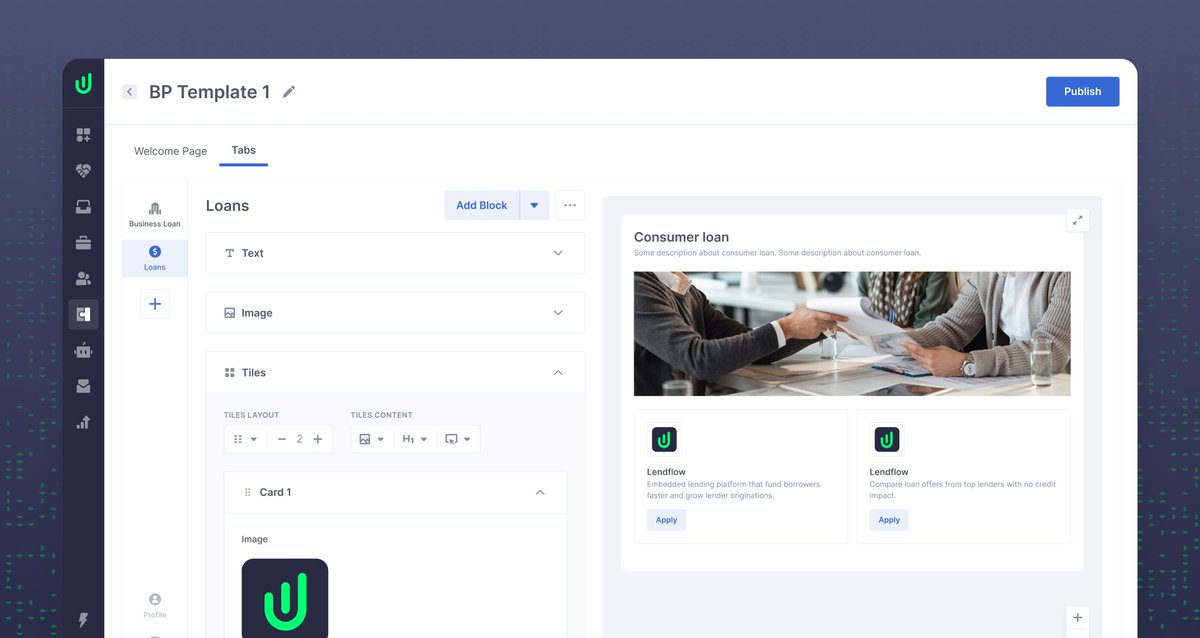Click the Lendflow logo at sidebar top
Viewport: 1200px width, 638px height.
tap(83, 82)
